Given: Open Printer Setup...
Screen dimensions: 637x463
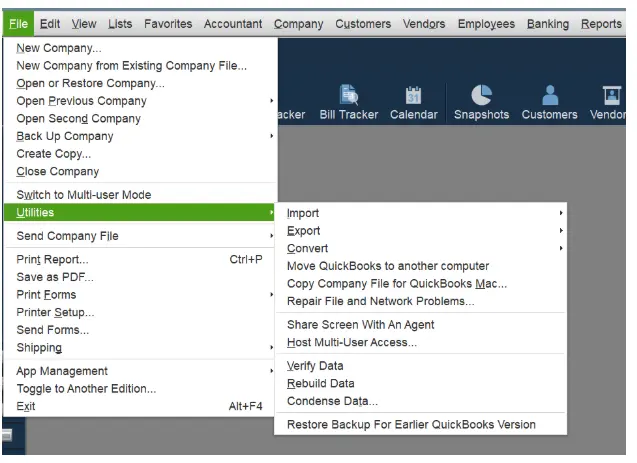Looking at the screenshot, I should click(x=140, y=312).
